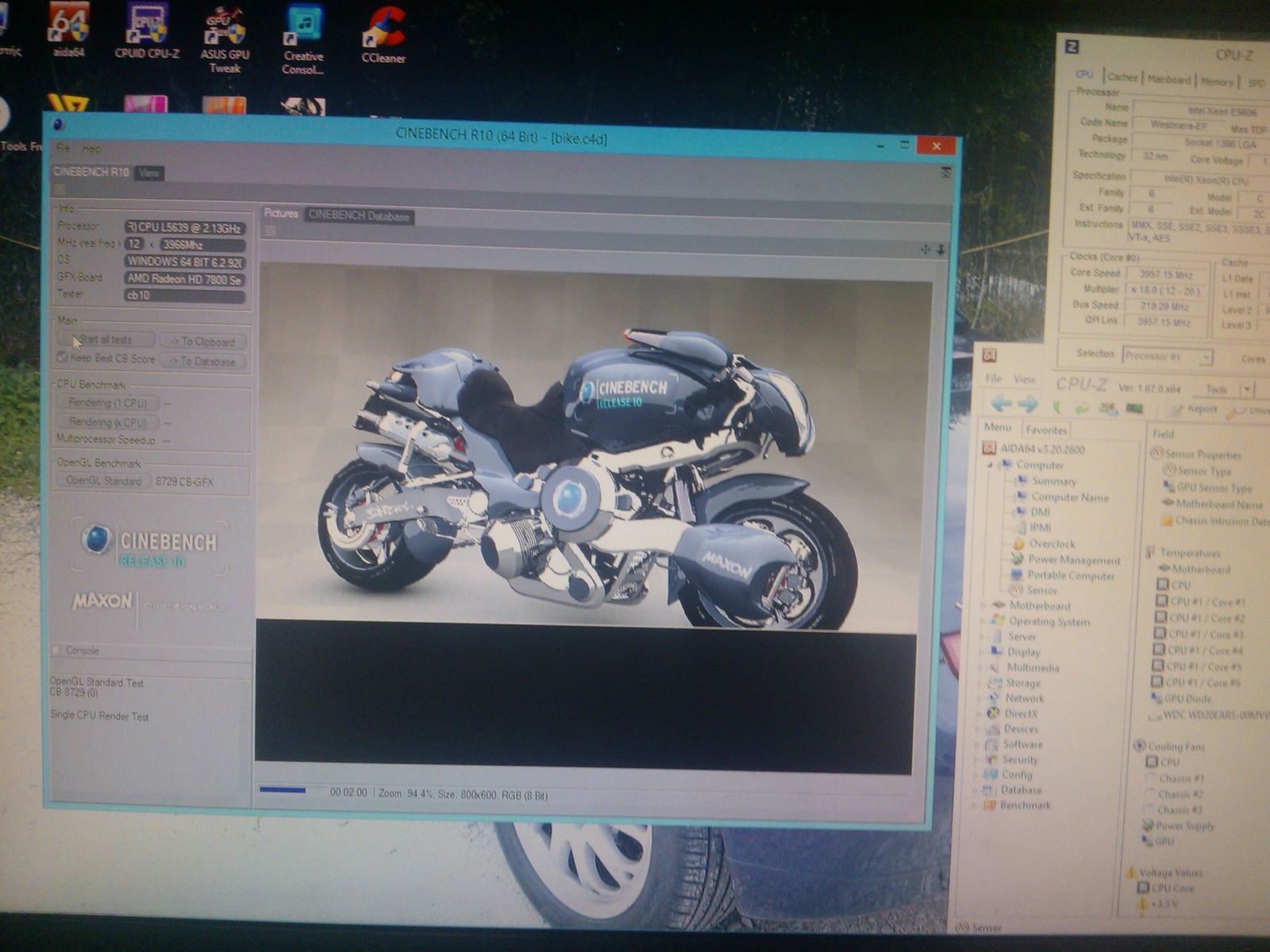Viewport: 1270px width, 952px height.
Task: Click the grip icon under the CINEBENCH R10 tab
Action: tap(60, 189)
